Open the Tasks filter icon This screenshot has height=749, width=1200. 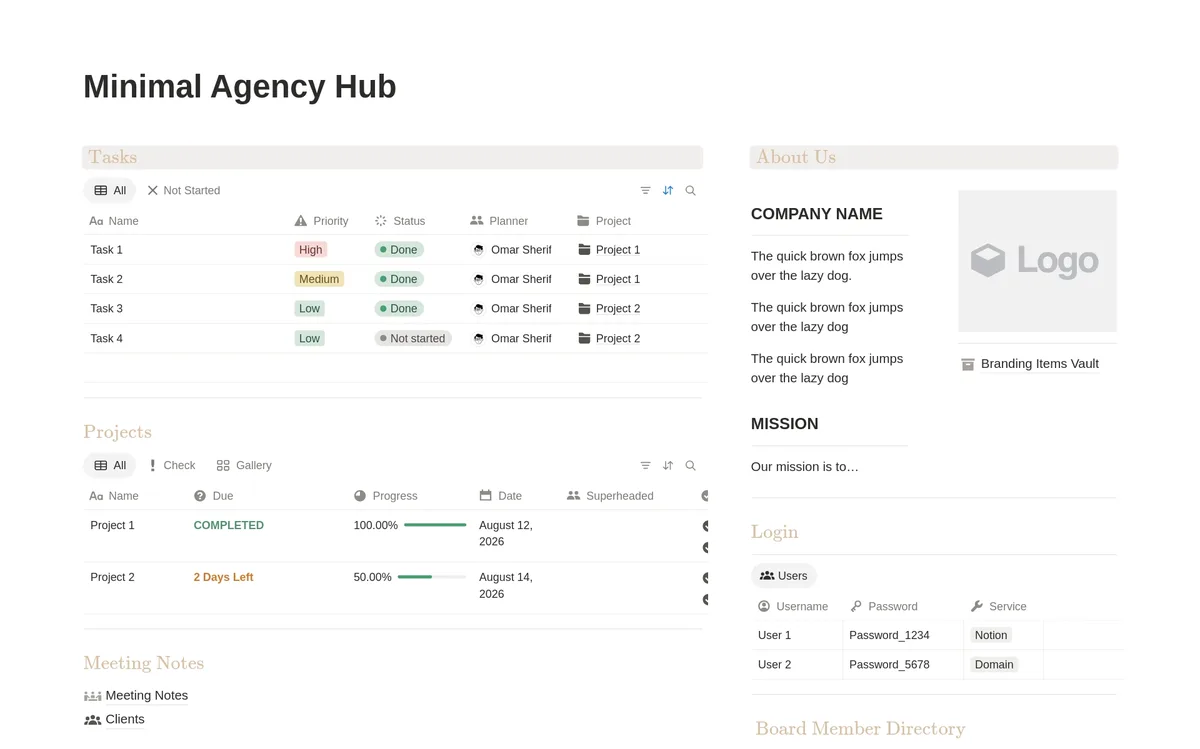coord(645,190)
